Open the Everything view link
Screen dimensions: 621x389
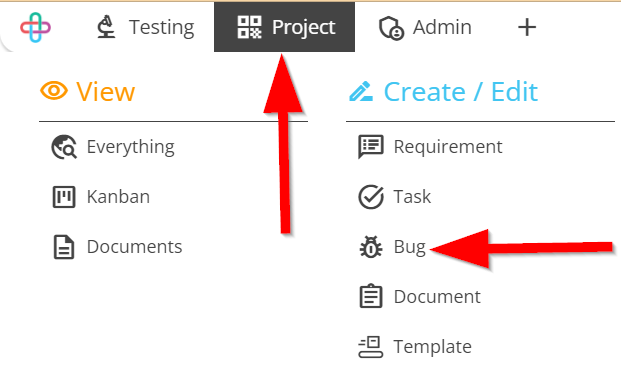tap(113, 147)
